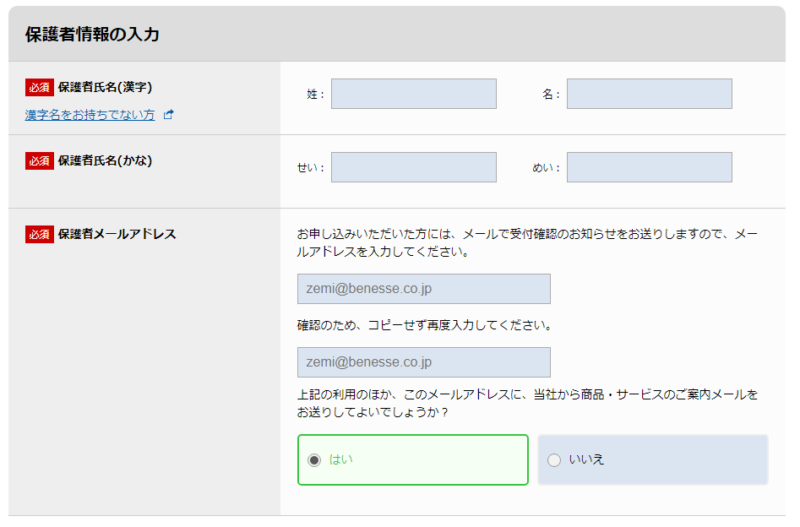
Task: Click the 保護者メールアドレス field label
Action: pos(117,234)
